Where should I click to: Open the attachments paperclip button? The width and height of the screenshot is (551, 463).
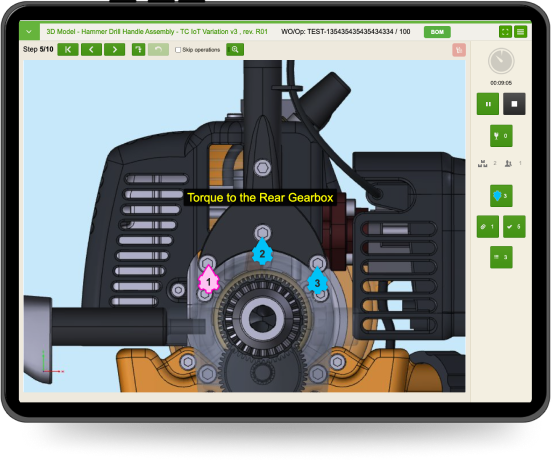coord(488,227)
